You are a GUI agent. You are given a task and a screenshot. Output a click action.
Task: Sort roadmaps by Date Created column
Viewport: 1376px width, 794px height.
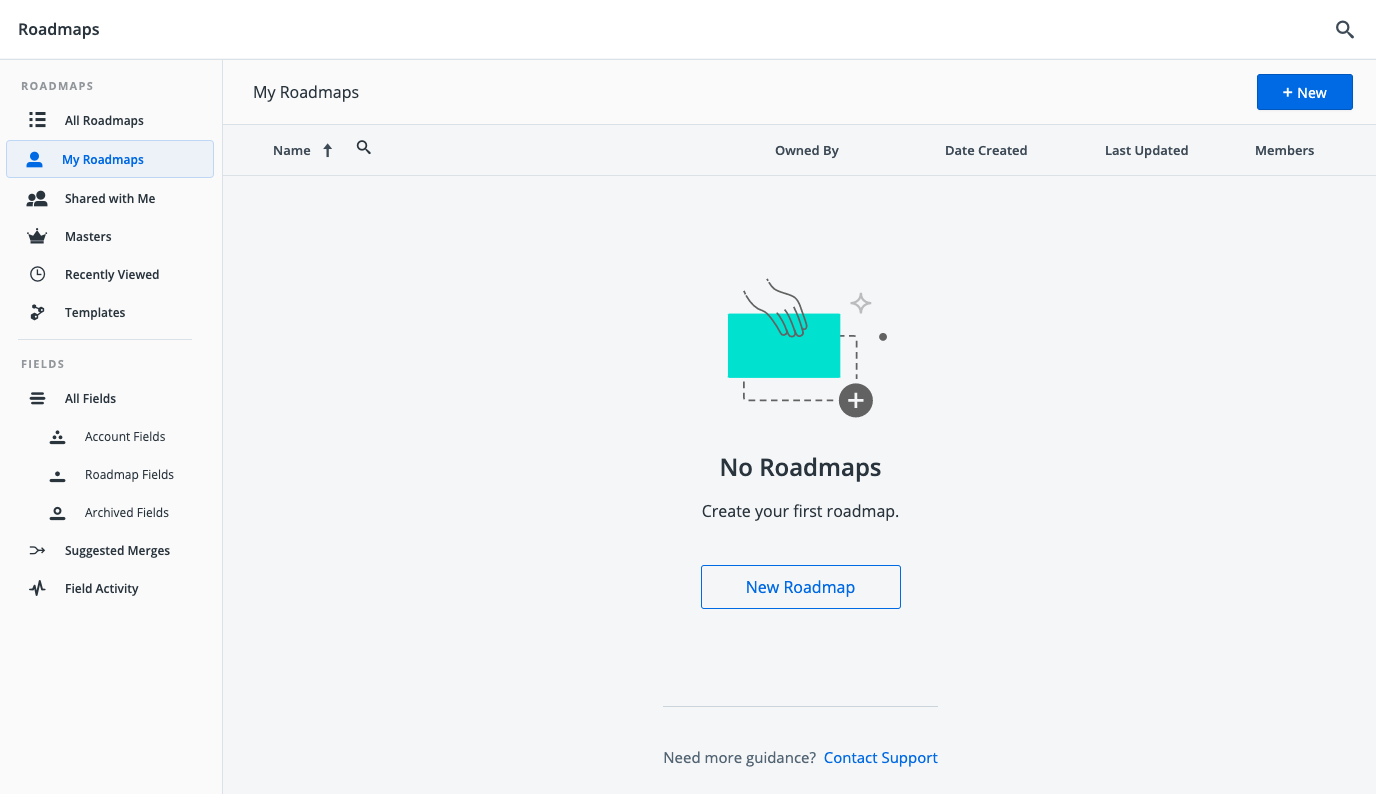[986, 150]
